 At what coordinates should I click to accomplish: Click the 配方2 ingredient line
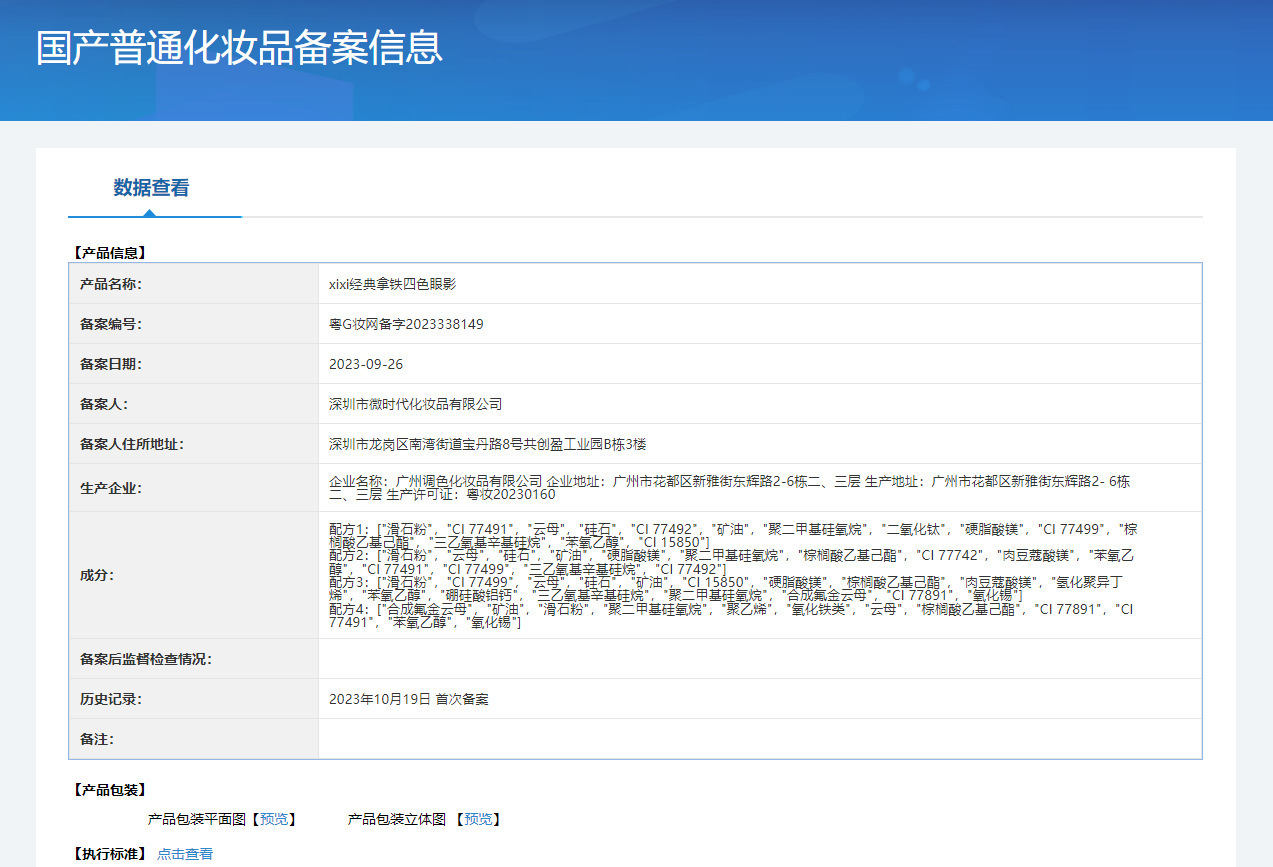pos(733,561)
